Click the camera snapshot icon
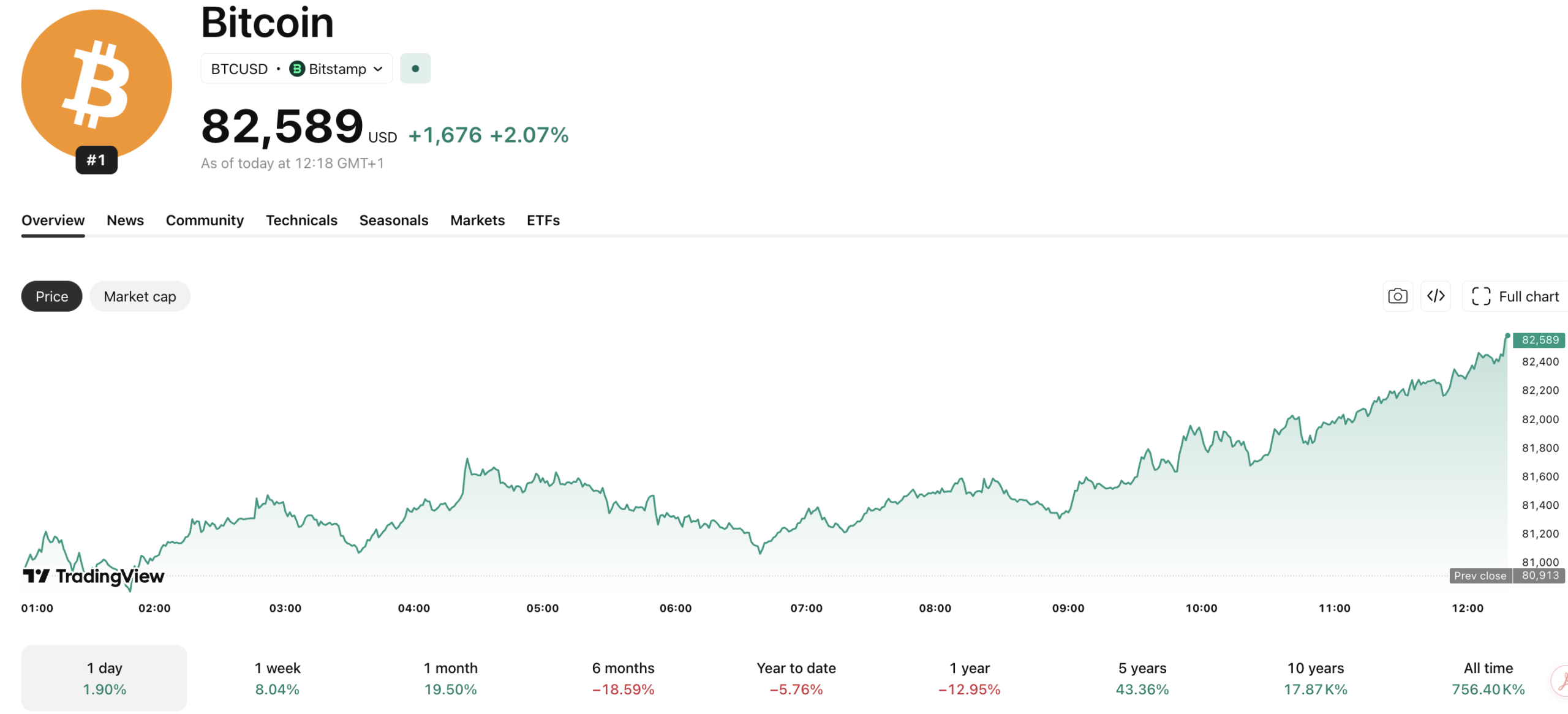 pos(1398,296)
